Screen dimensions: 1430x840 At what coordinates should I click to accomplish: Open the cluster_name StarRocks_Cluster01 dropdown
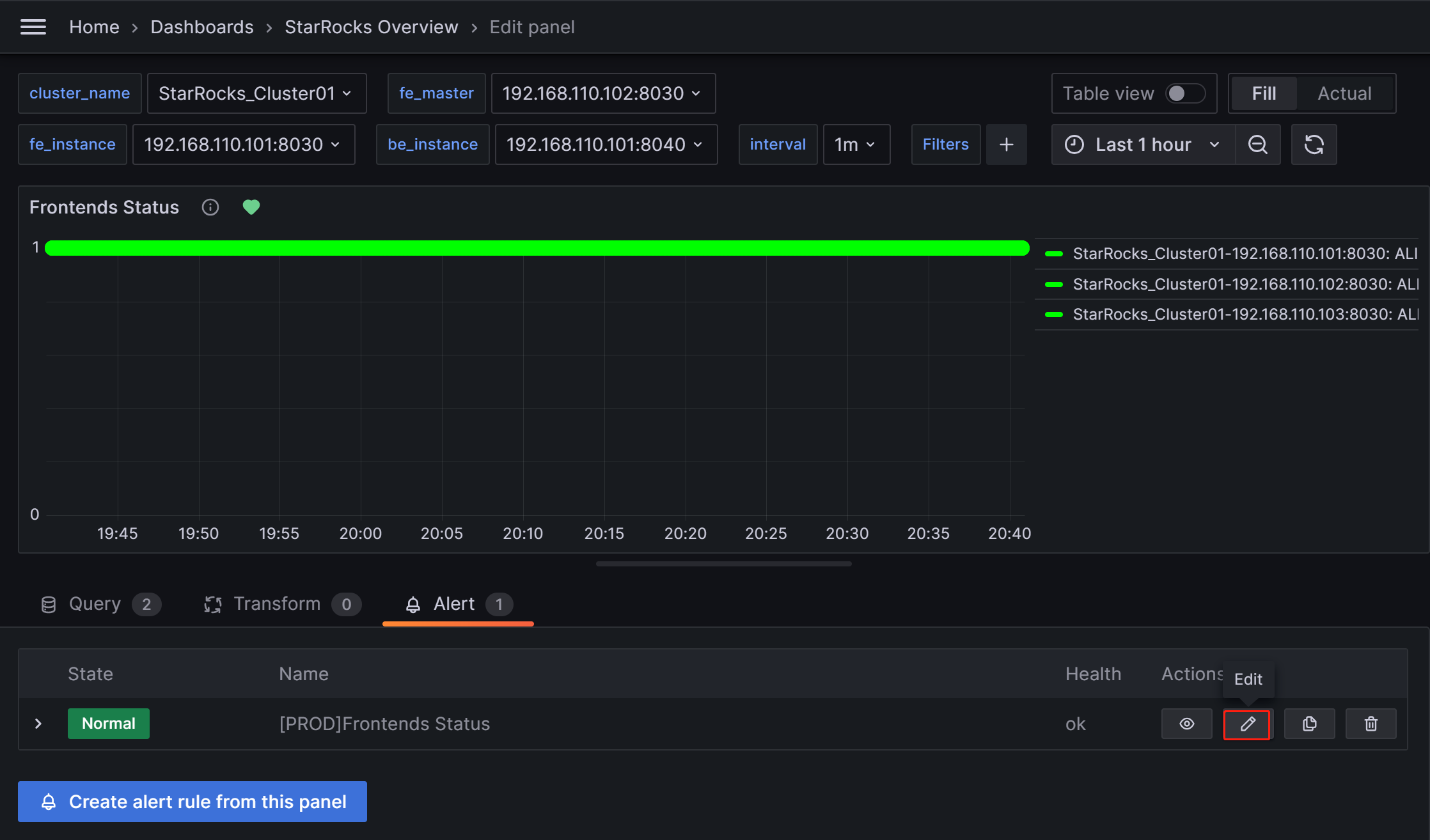click(256, 93)
